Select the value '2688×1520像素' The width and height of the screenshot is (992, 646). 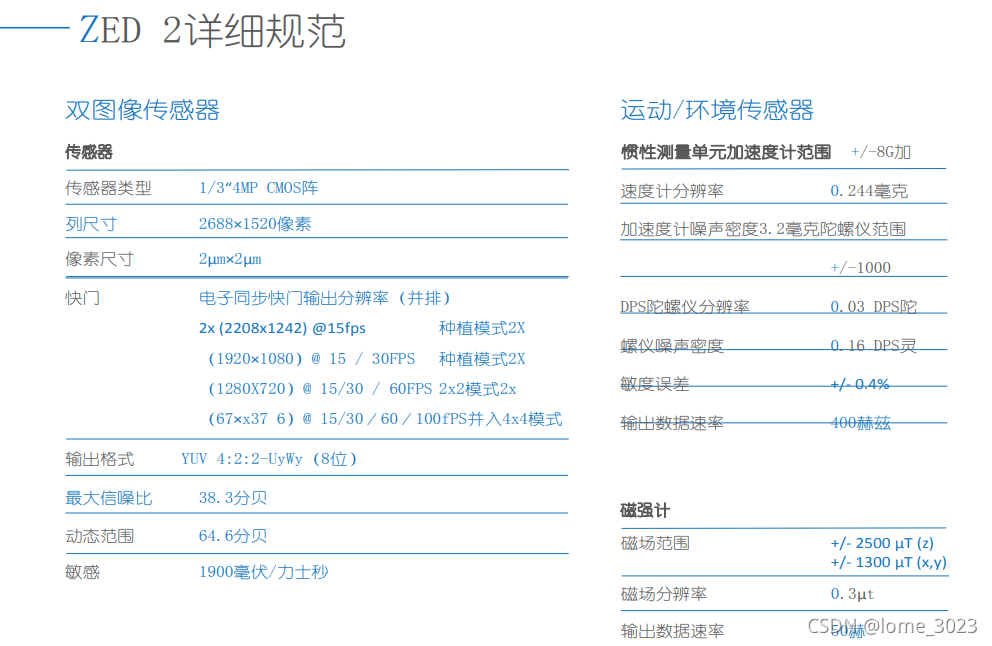click(x=255, y=224)
